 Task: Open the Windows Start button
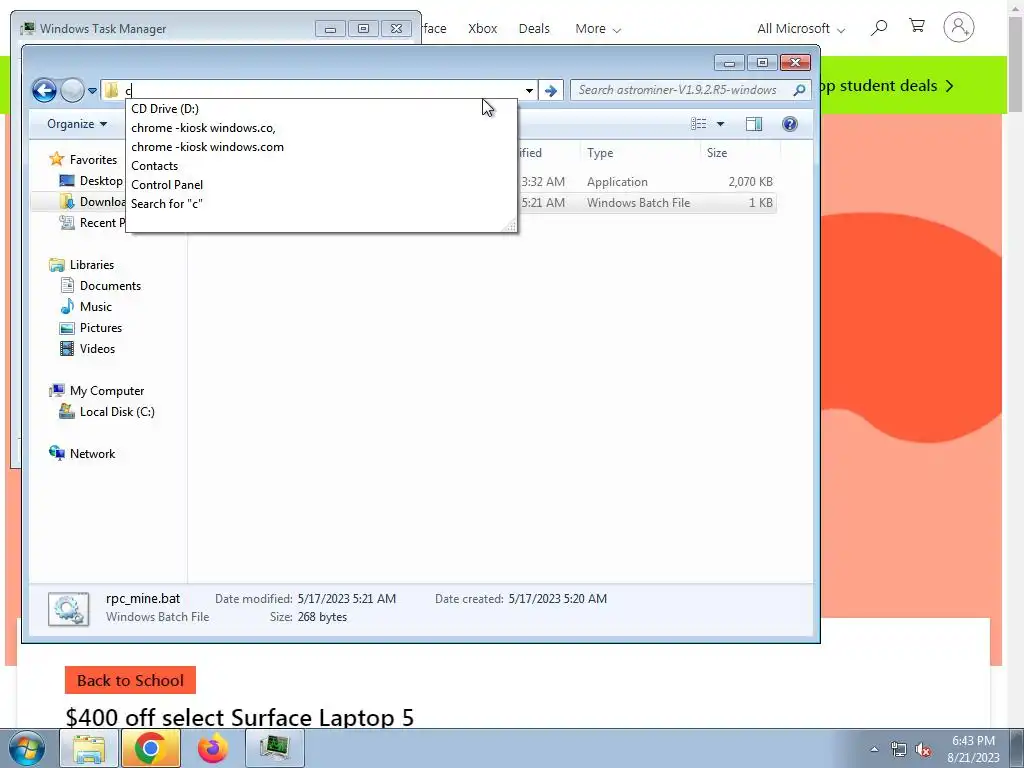tap(26, 748)
